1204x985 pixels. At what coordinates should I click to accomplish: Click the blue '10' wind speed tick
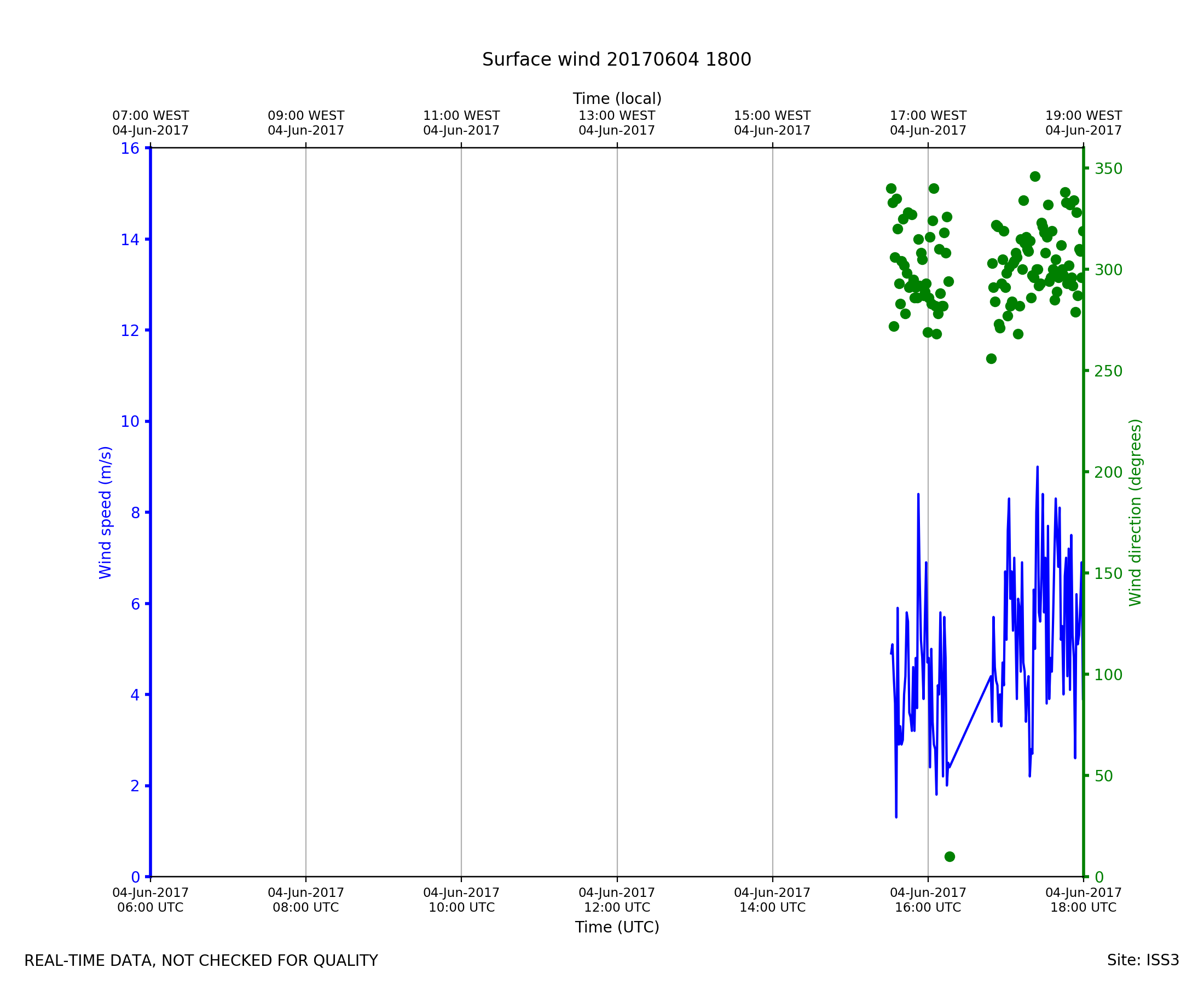point(130,421)
